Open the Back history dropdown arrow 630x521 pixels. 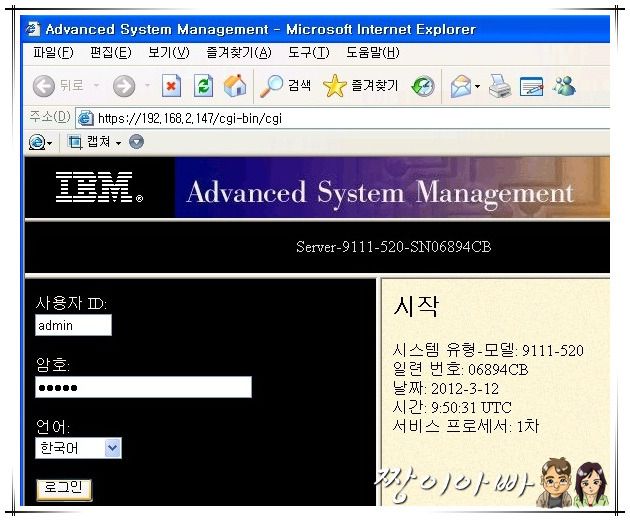[96, 85]
